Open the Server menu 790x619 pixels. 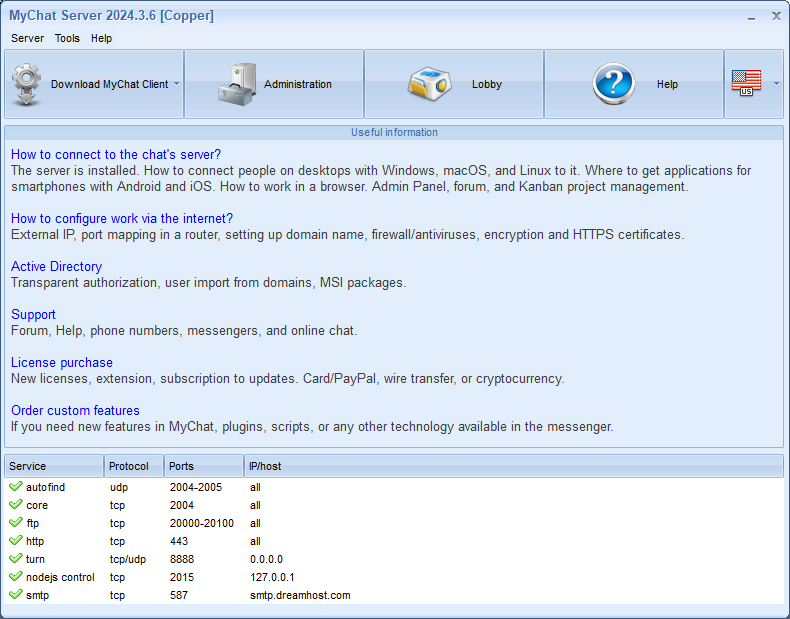pos(27,38)
